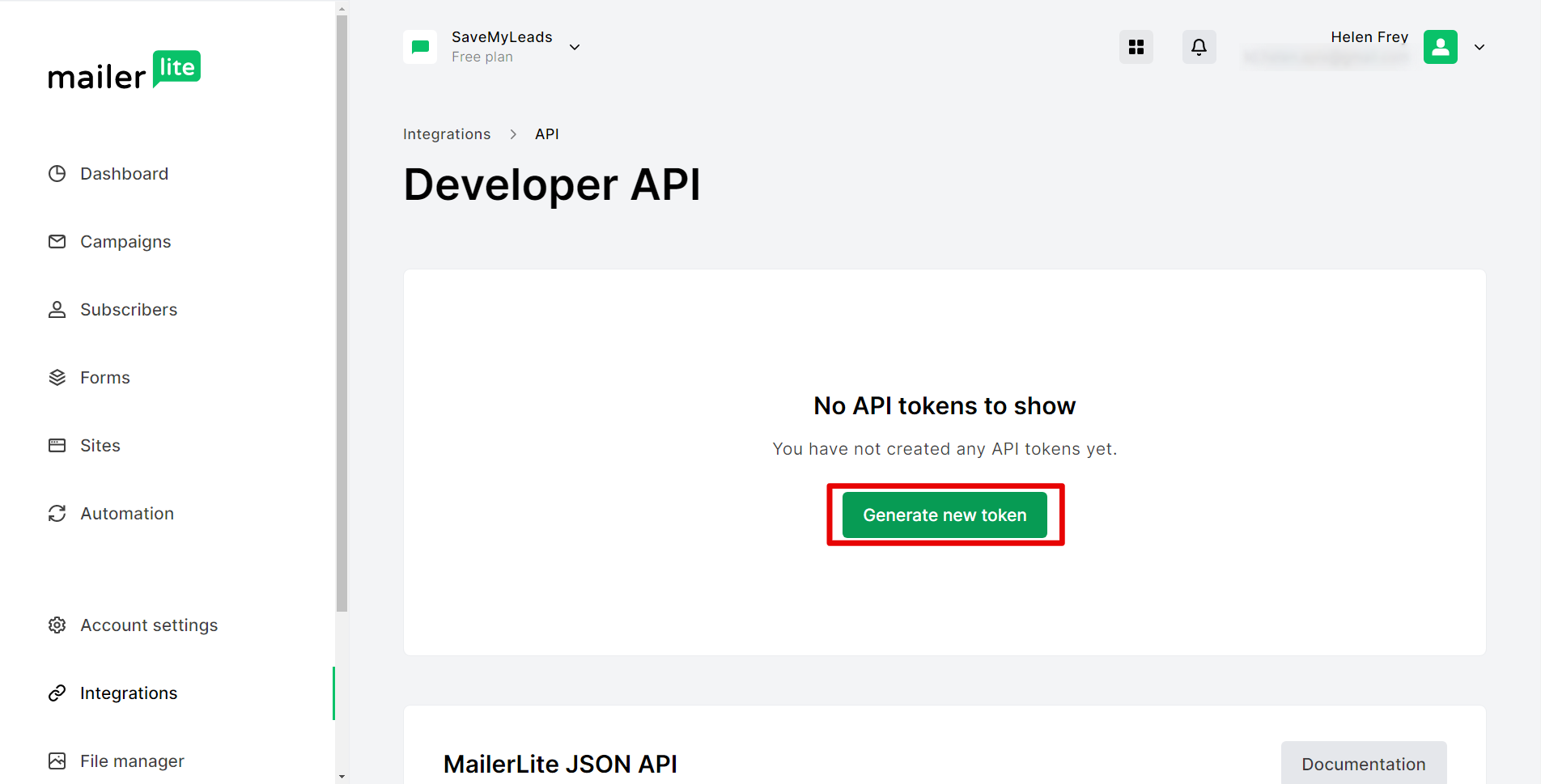
Task: Click the Developer API heading
Action: coord(552,184)
